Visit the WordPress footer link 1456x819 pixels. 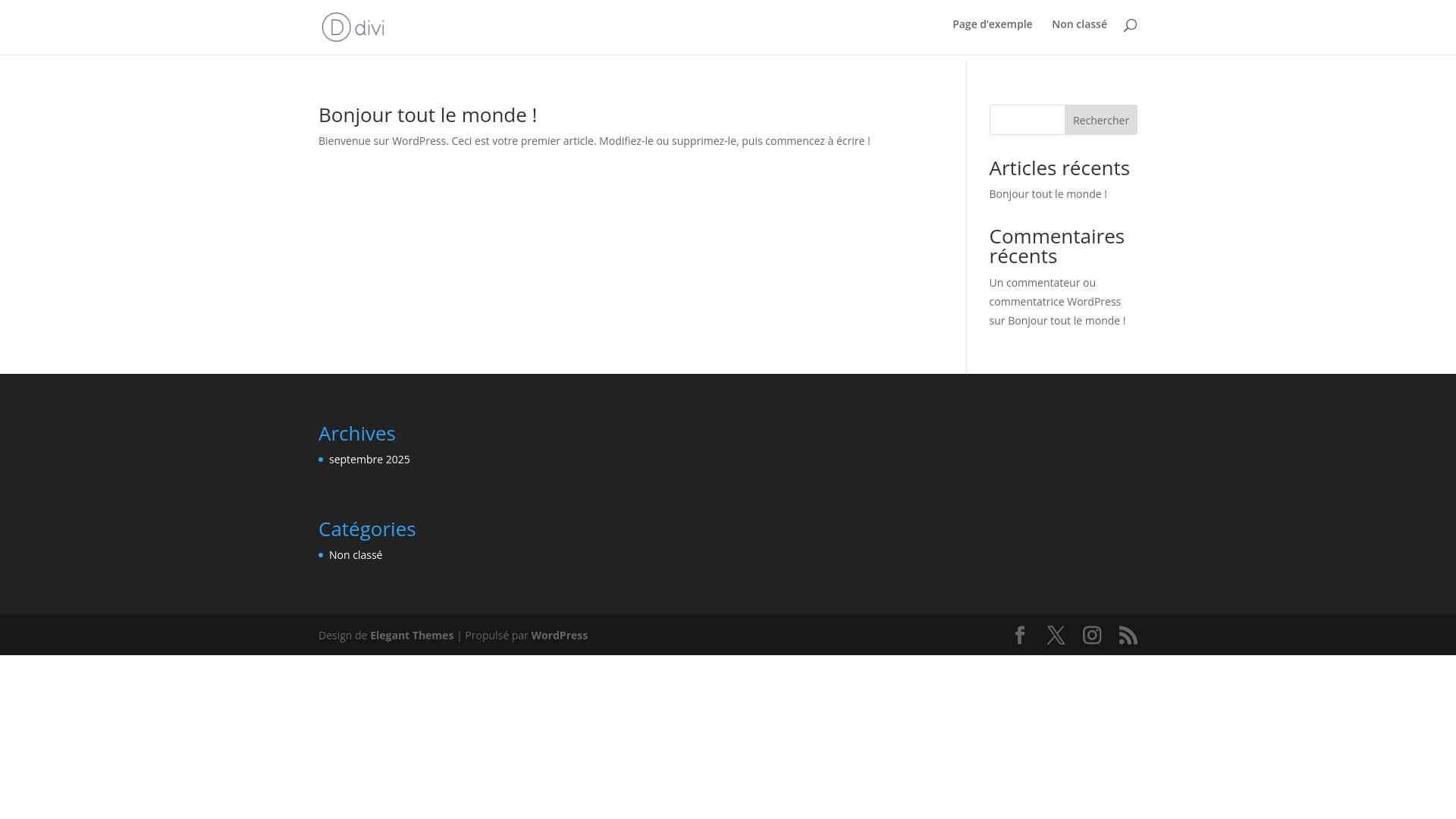pyautogui.click(x=559, y=635)
